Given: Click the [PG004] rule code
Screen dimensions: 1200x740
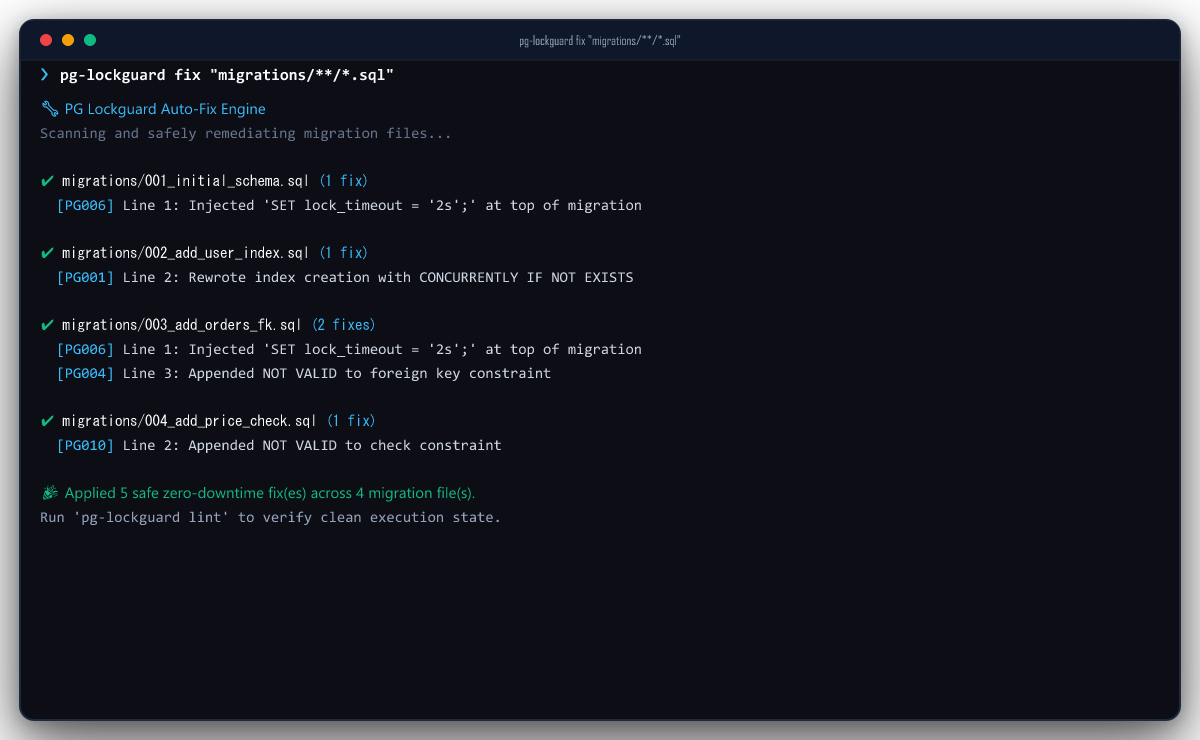Looking at the screenshot, I should pyautogui.click(x=85, y=373).
